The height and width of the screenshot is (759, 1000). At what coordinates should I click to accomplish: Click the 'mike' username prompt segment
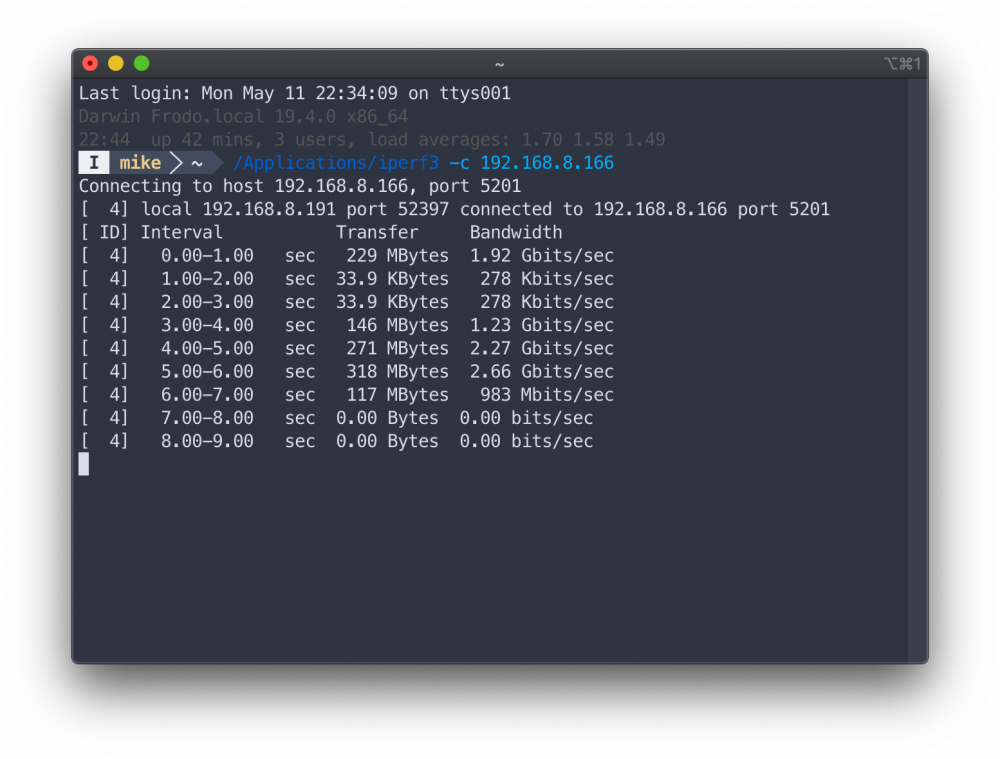[x=140, y=163]
